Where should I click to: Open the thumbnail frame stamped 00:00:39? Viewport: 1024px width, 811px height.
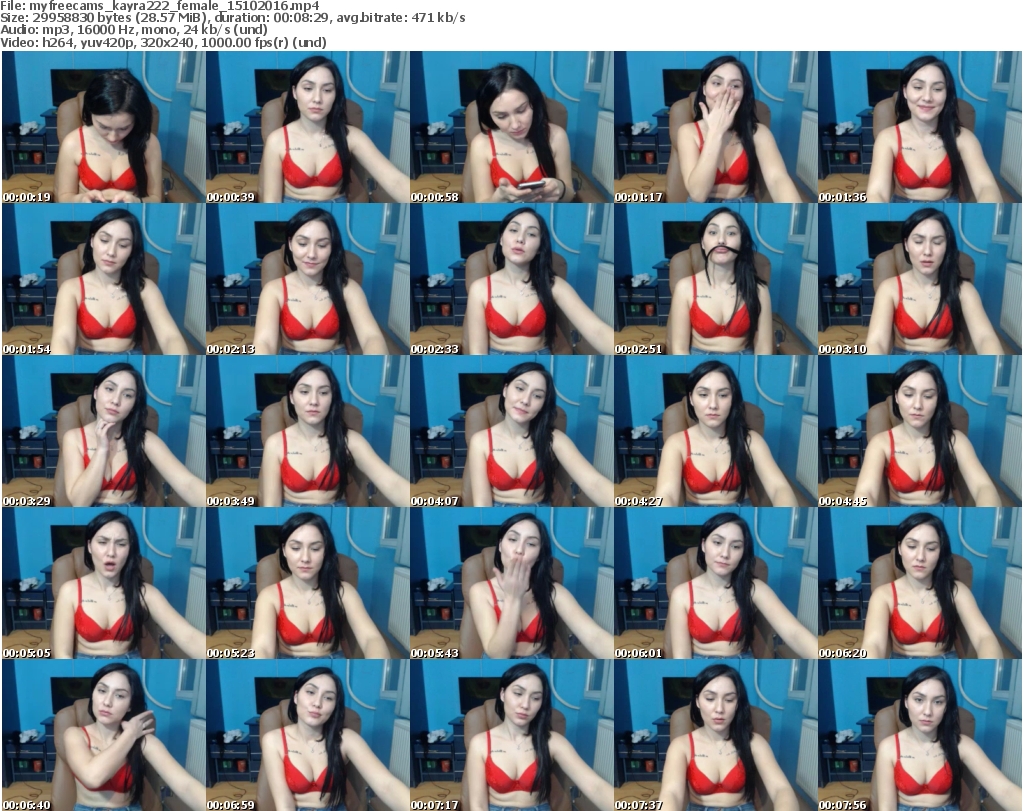[308, 127]
